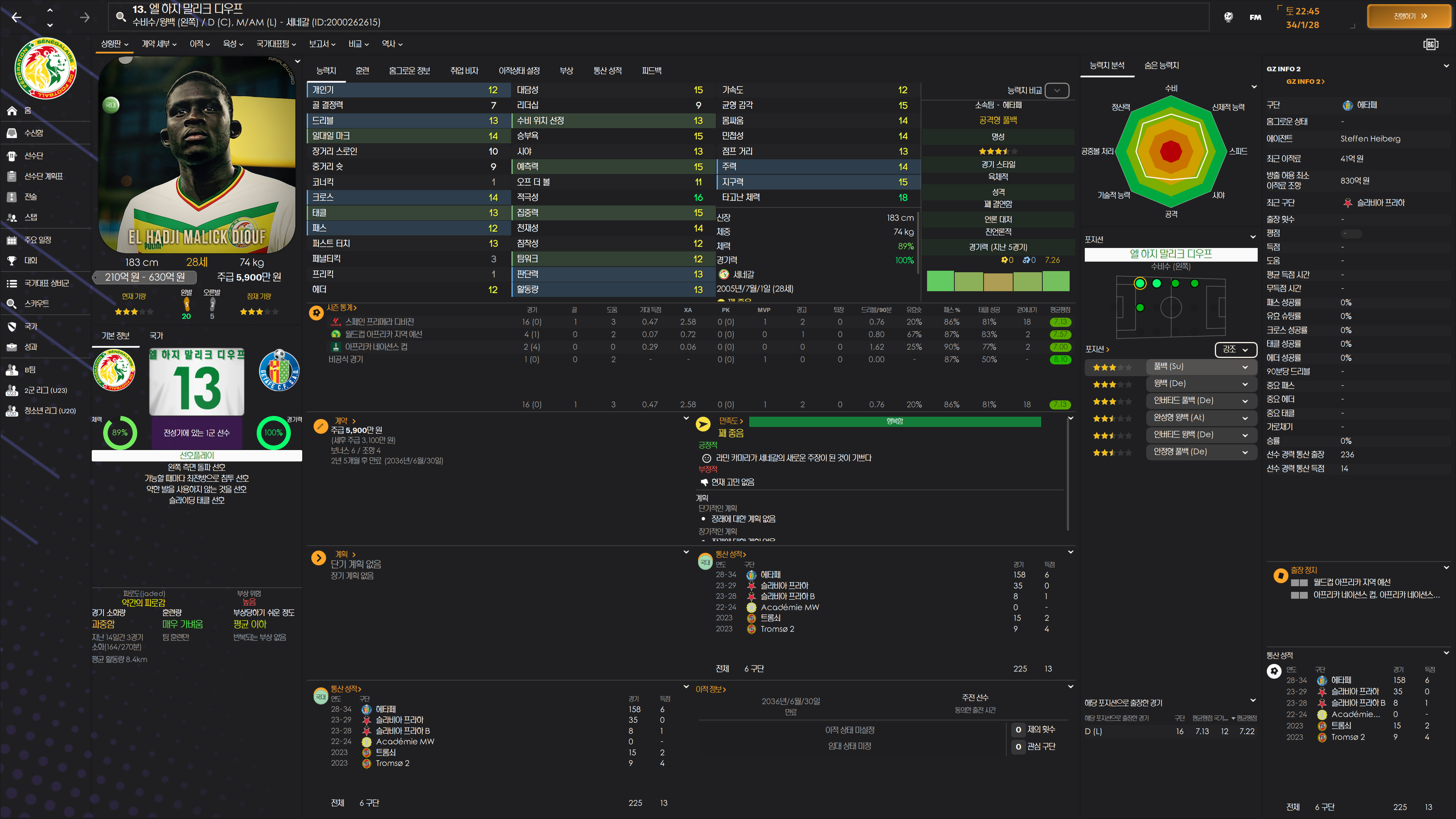Click the search magnifier icon
The height and width of the screenshot is (819, 1456).
pyautogui.click(x=121, y=16)
